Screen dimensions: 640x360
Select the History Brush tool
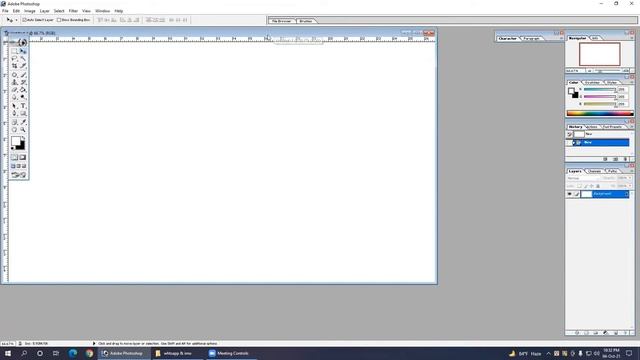pos(23,82)
